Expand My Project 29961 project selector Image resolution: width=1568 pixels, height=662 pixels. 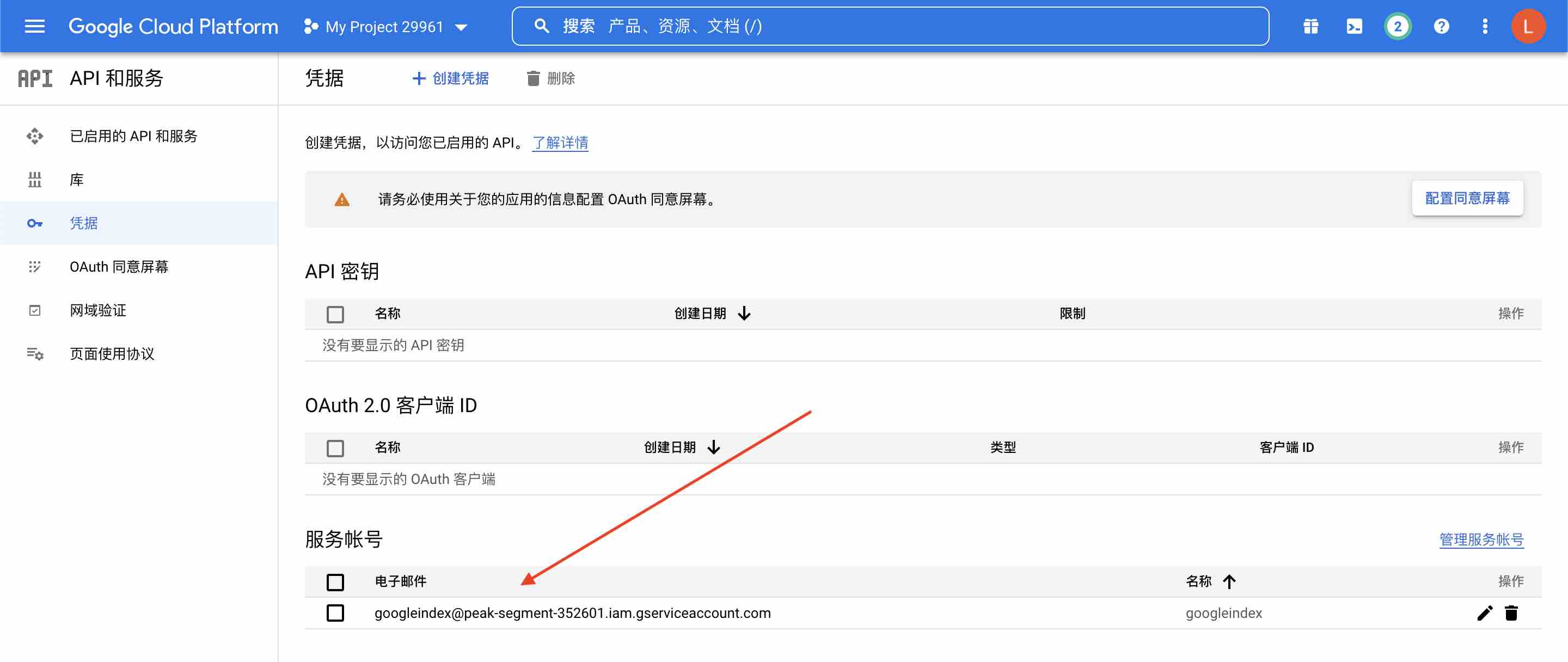pyautogui.click(x=385, y=26)
